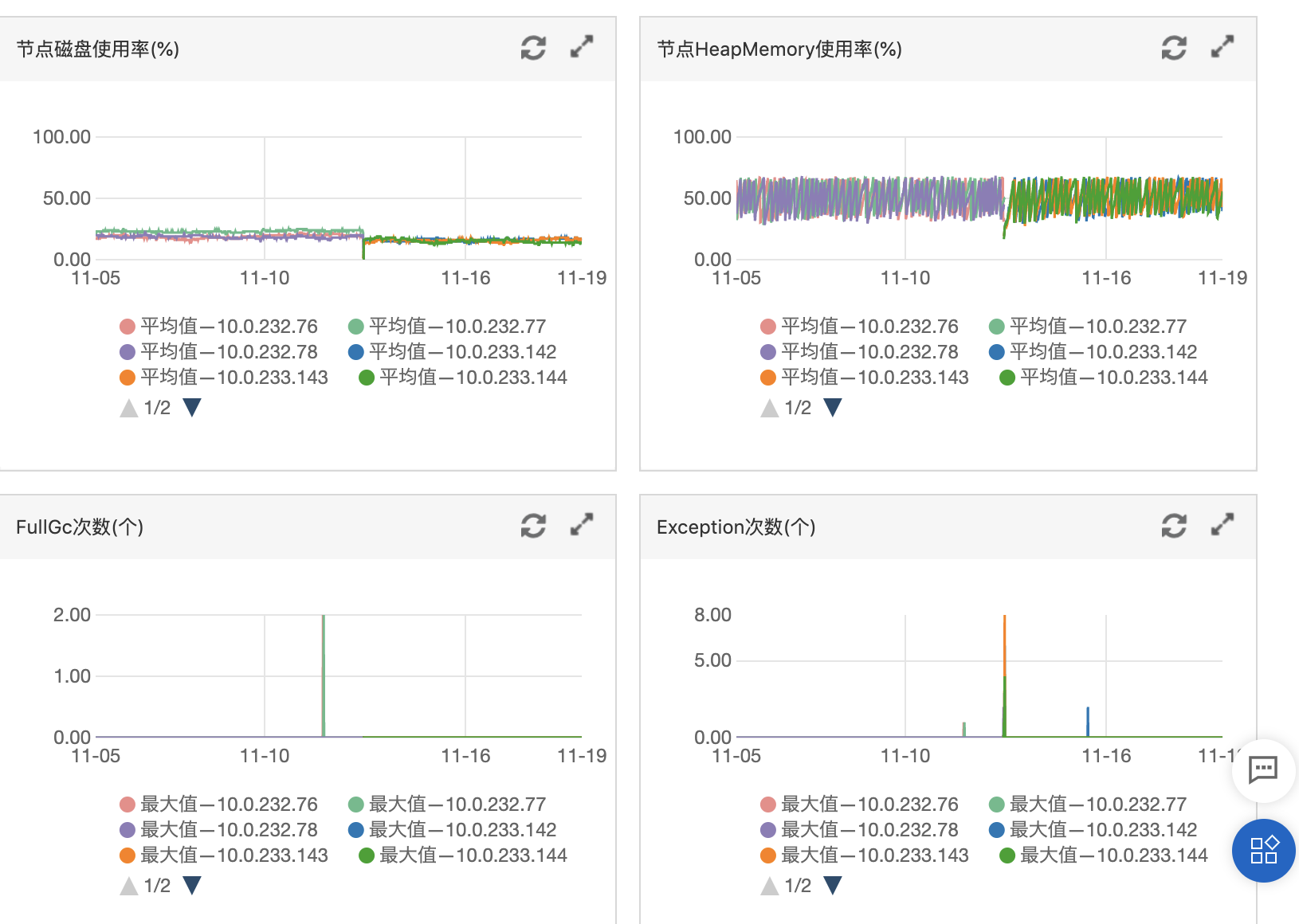Click the 节点HeapMemory使用率(%) panel title

[x=779, y=49]
